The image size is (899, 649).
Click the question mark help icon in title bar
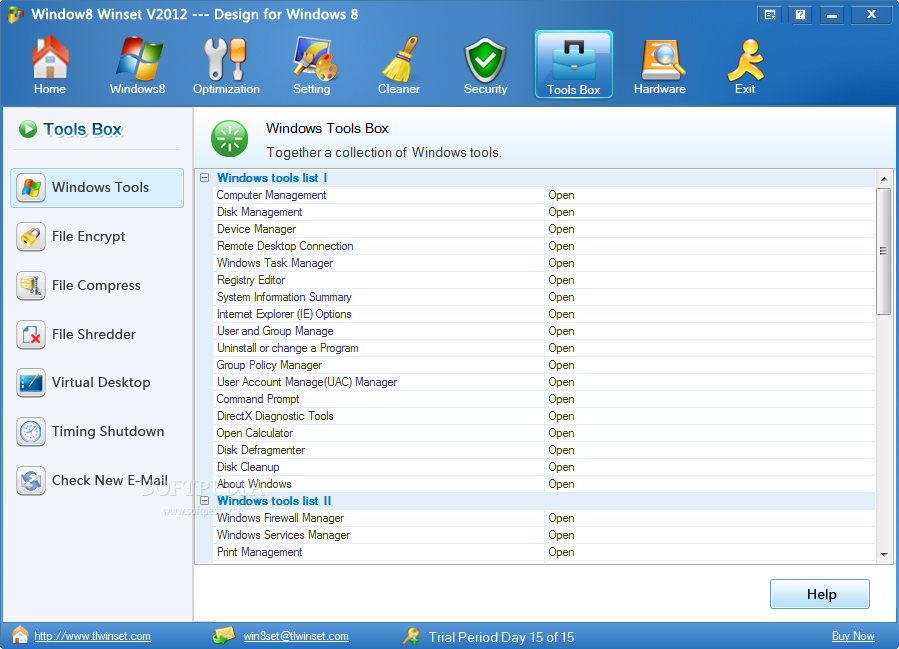[800, 15]
